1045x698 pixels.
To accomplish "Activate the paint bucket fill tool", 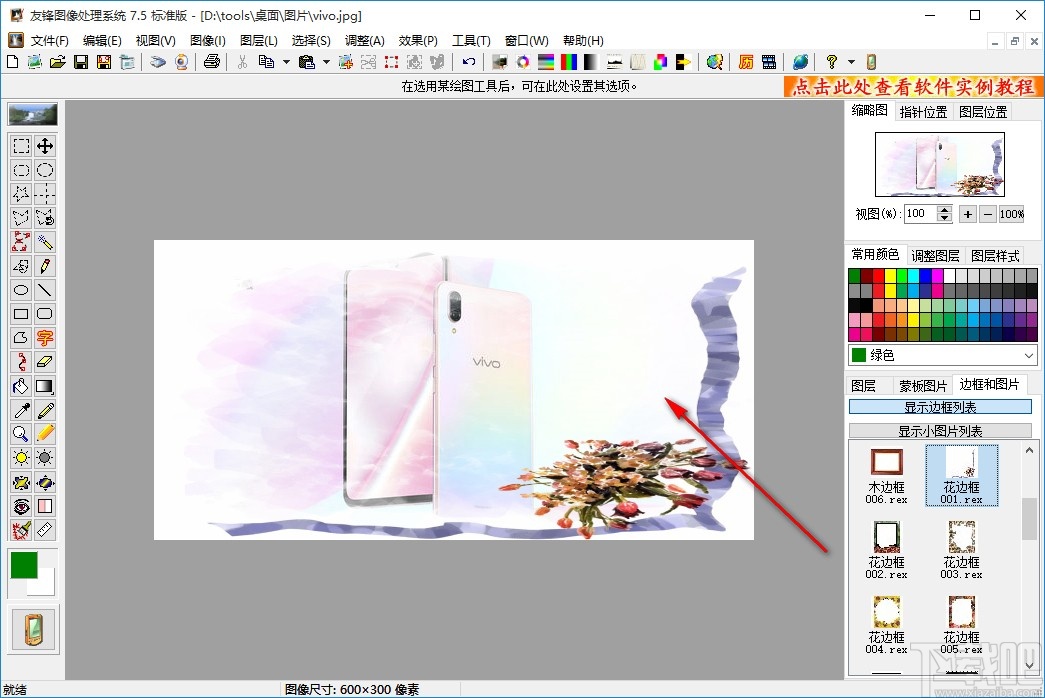I will point(21,386).
